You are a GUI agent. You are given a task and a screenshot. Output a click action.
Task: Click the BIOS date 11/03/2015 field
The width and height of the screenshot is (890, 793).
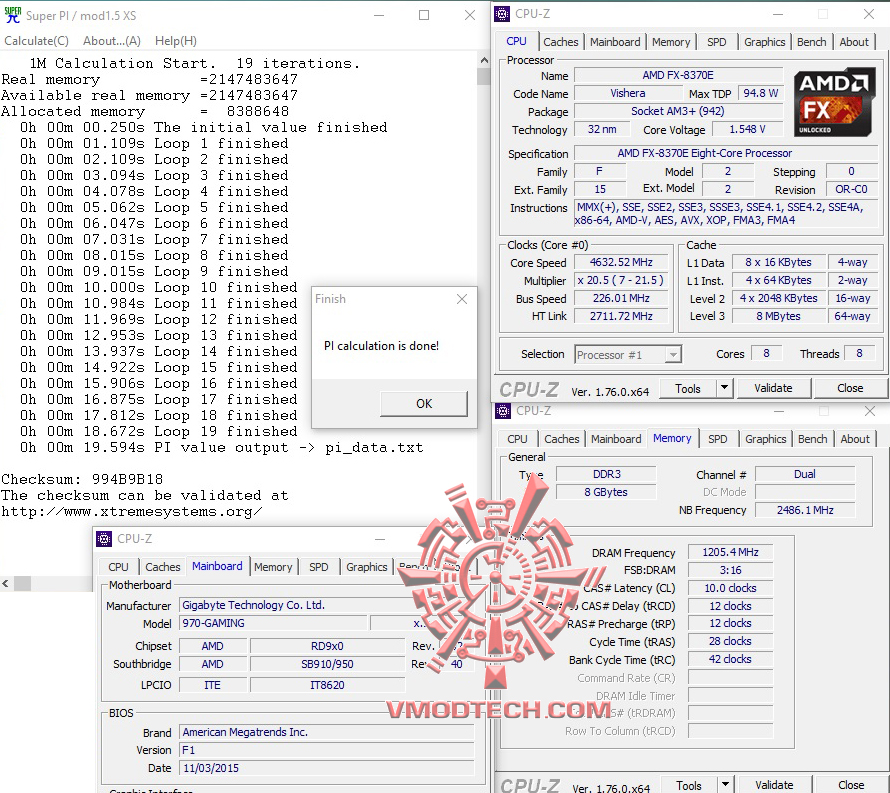(327, 769)
